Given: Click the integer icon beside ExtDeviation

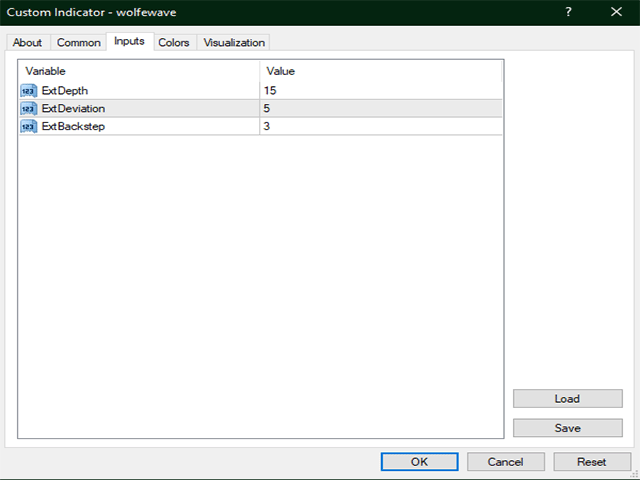Looking at the screenshot, I should tap(29, 109).
